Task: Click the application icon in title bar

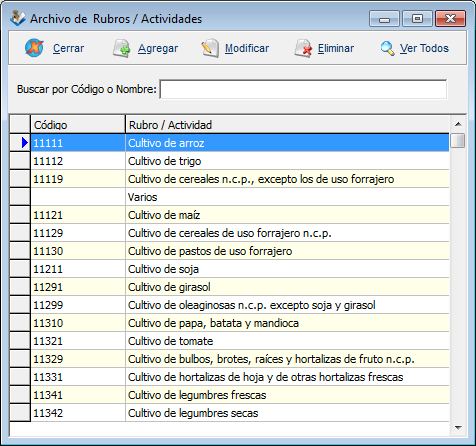Action: tap(17, 18)
